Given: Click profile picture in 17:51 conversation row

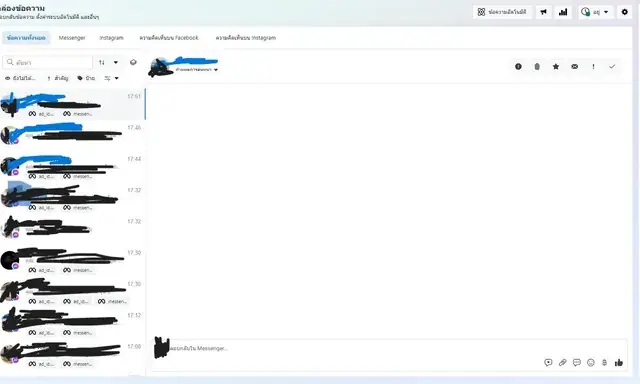Looking at the screenshot, I should [x=9, y=105].
